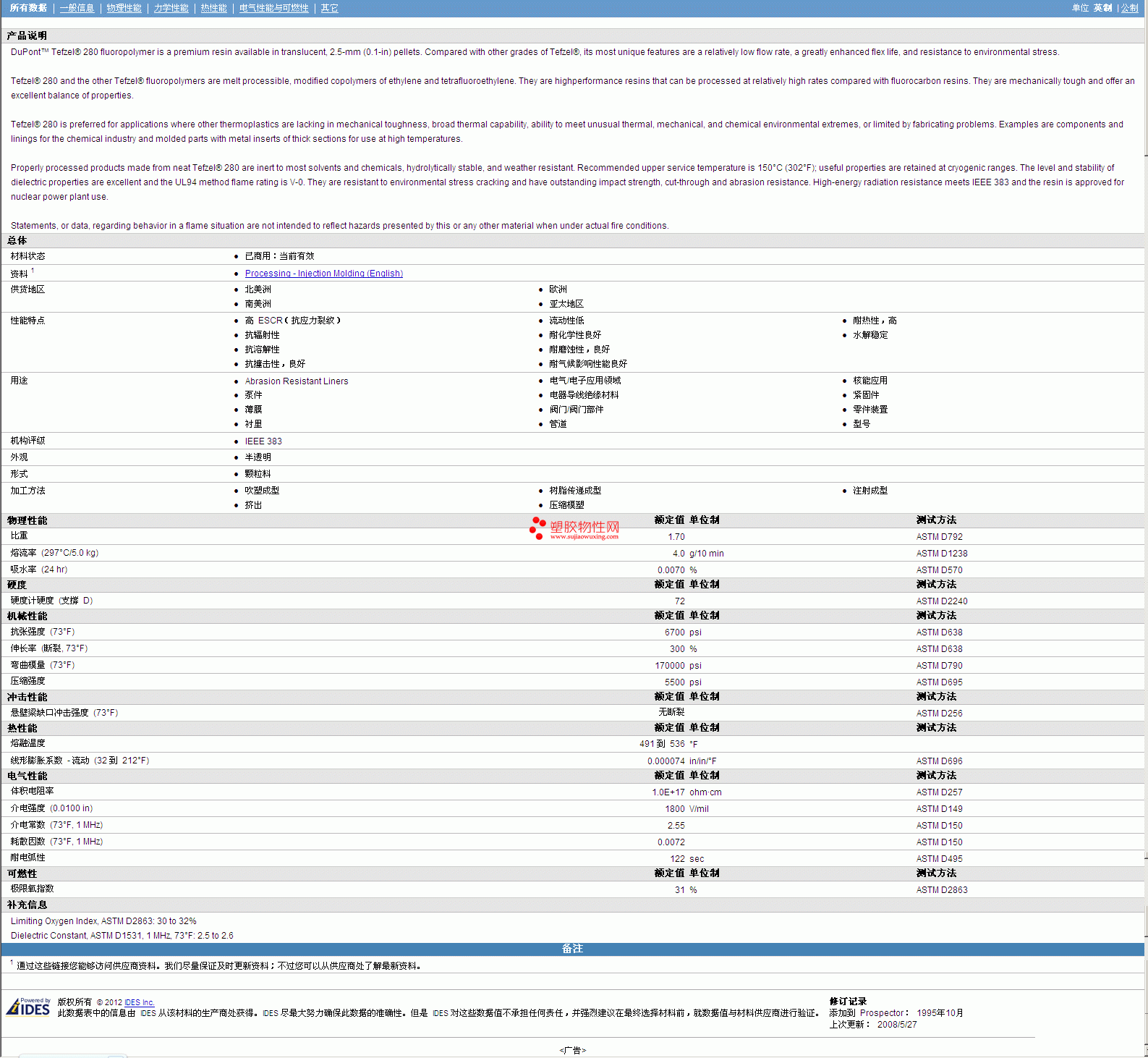This screenshot has height=1058, width=1148.
Task: Click the 吸水率 value 0.0070
Action: click(671, 570)
